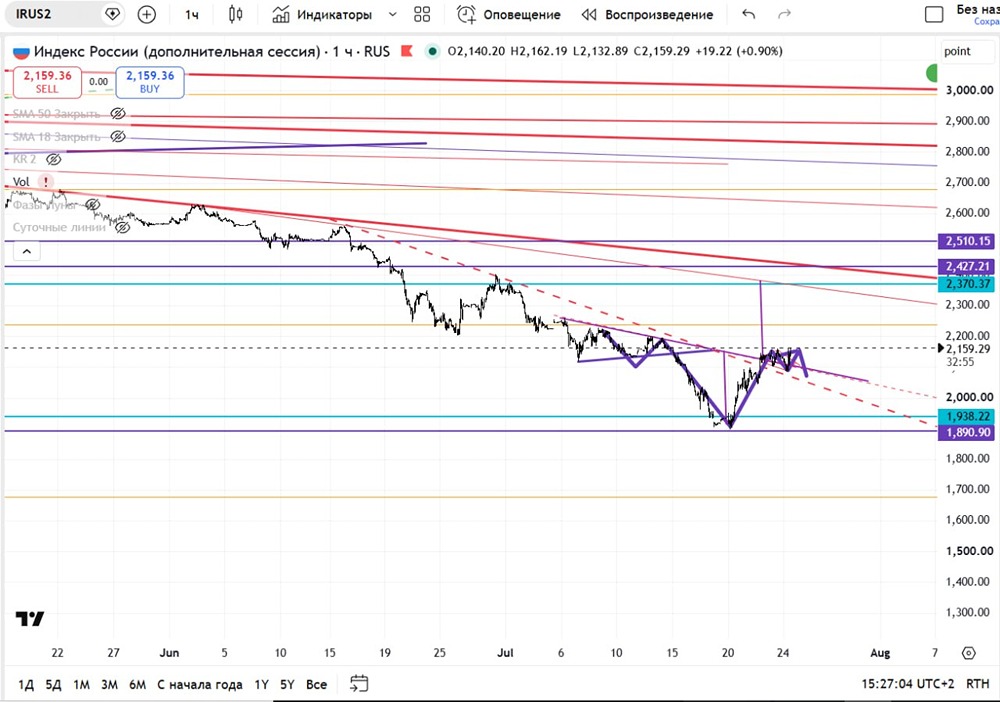
Task: Click the BUY 2,159.36 button
Action: [x=150, y=82]
